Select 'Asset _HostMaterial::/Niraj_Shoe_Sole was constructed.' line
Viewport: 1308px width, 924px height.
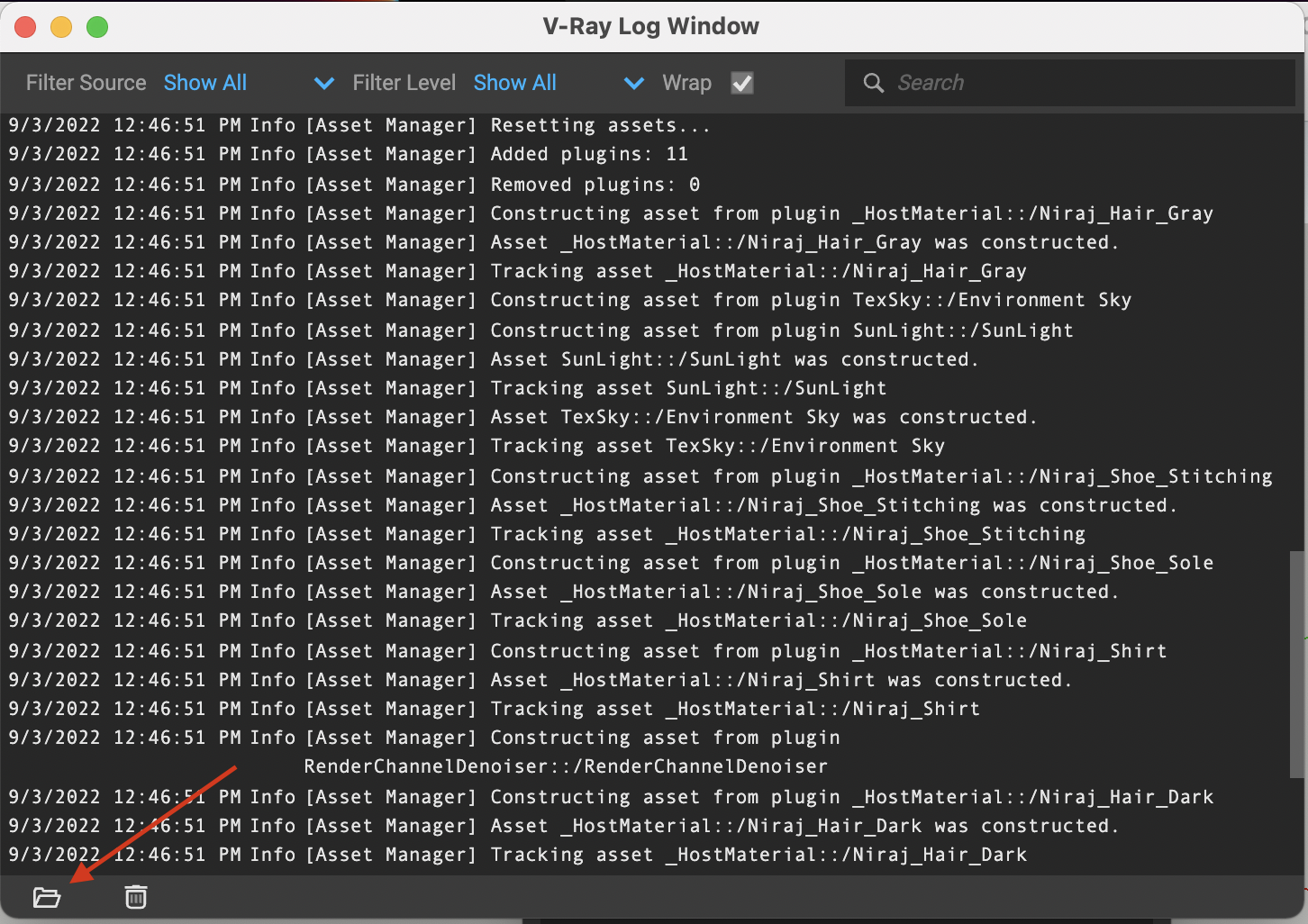pos(564,592)
